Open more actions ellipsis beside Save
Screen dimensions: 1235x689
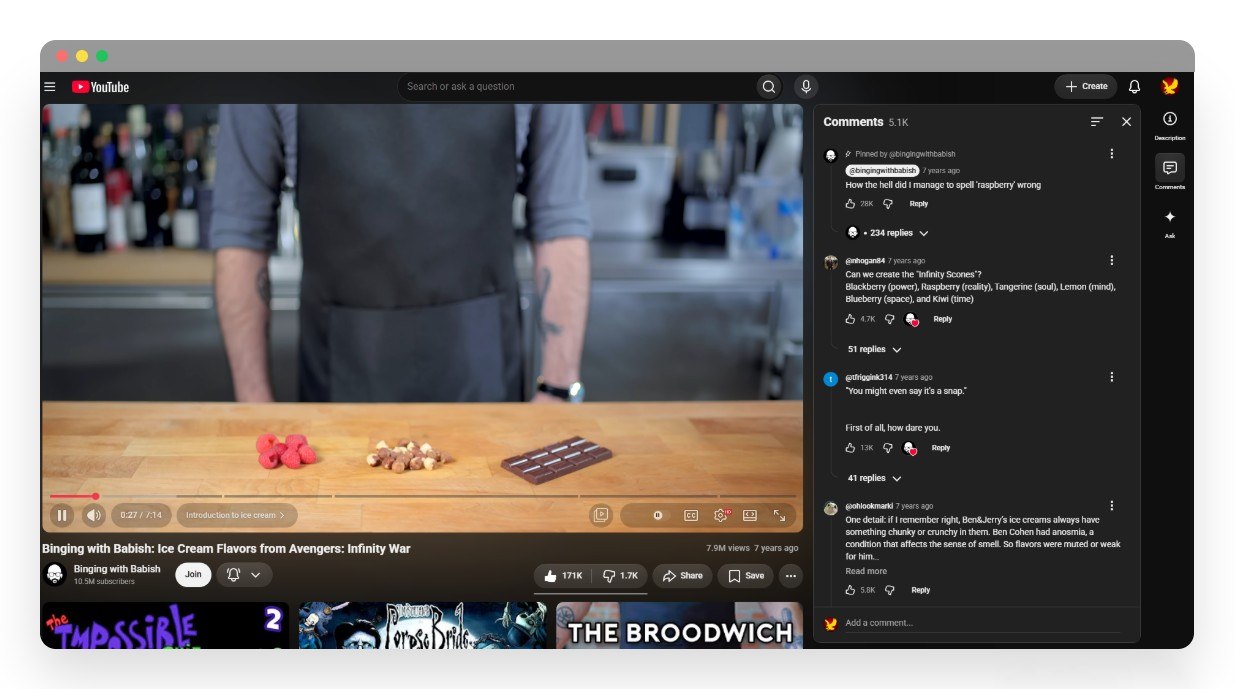791,576
